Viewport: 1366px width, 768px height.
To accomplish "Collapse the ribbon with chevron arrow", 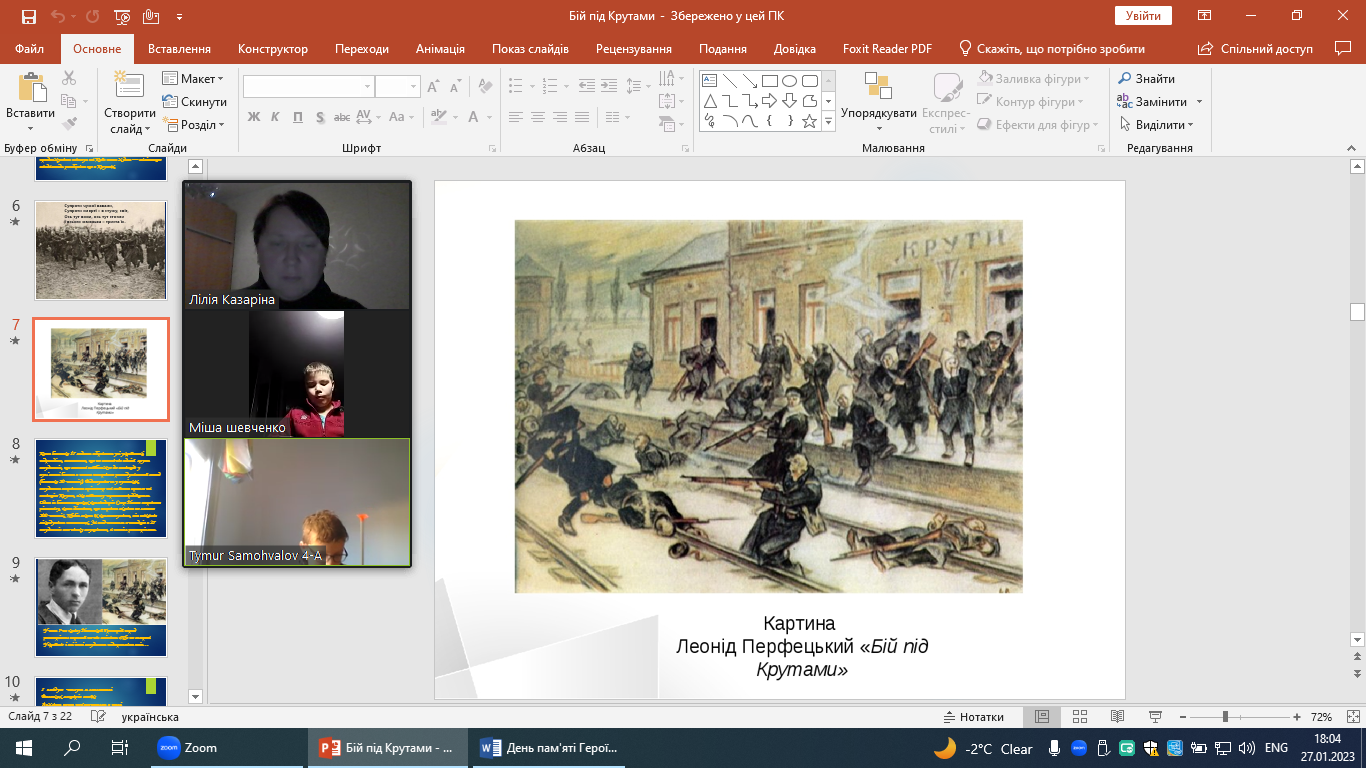I will coord(1352,148).
